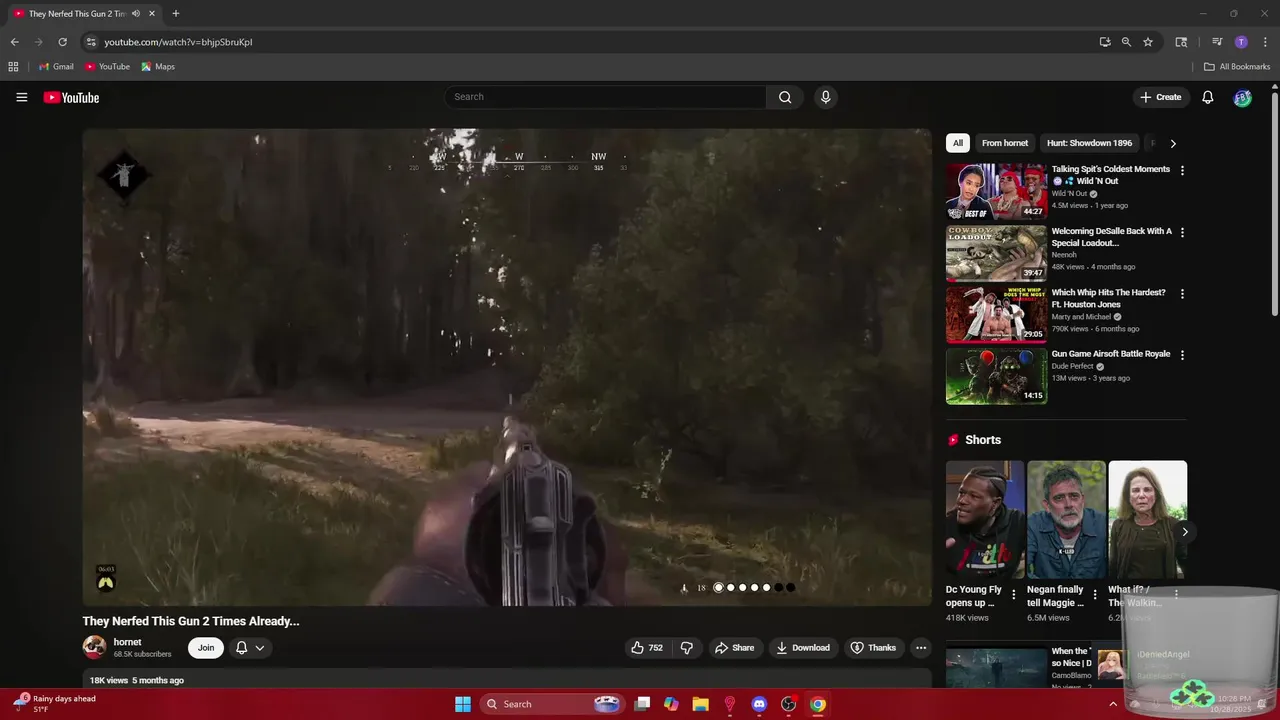Open the Maps bookmark
Screen dimensions: 1280x720
point(158,67)
